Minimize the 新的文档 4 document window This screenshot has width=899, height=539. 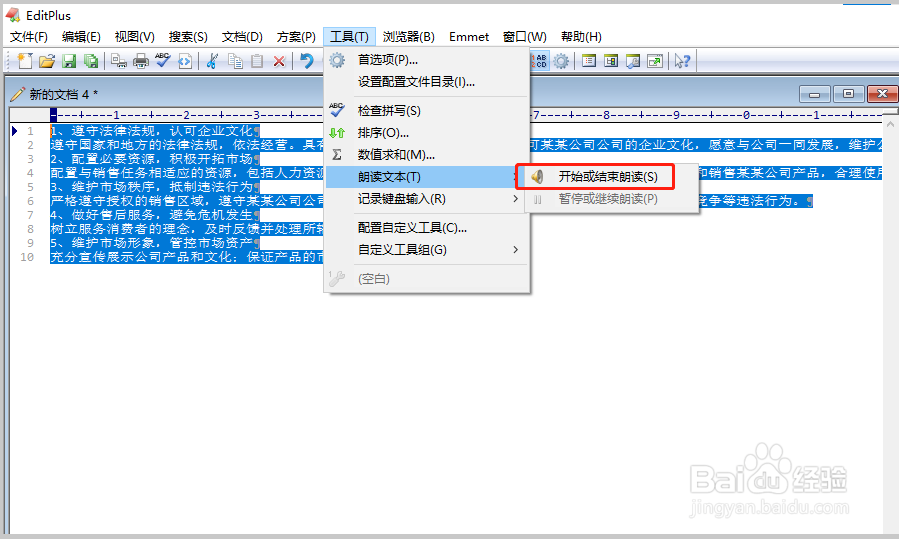(x=815, y=94)
